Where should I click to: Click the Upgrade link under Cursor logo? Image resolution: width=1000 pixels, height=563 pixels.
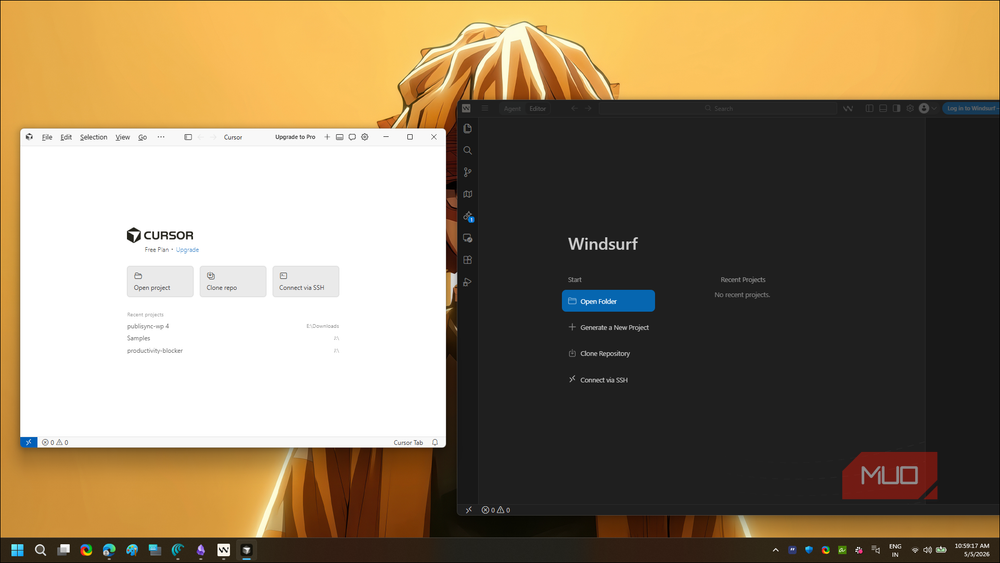tap(188, 250)
